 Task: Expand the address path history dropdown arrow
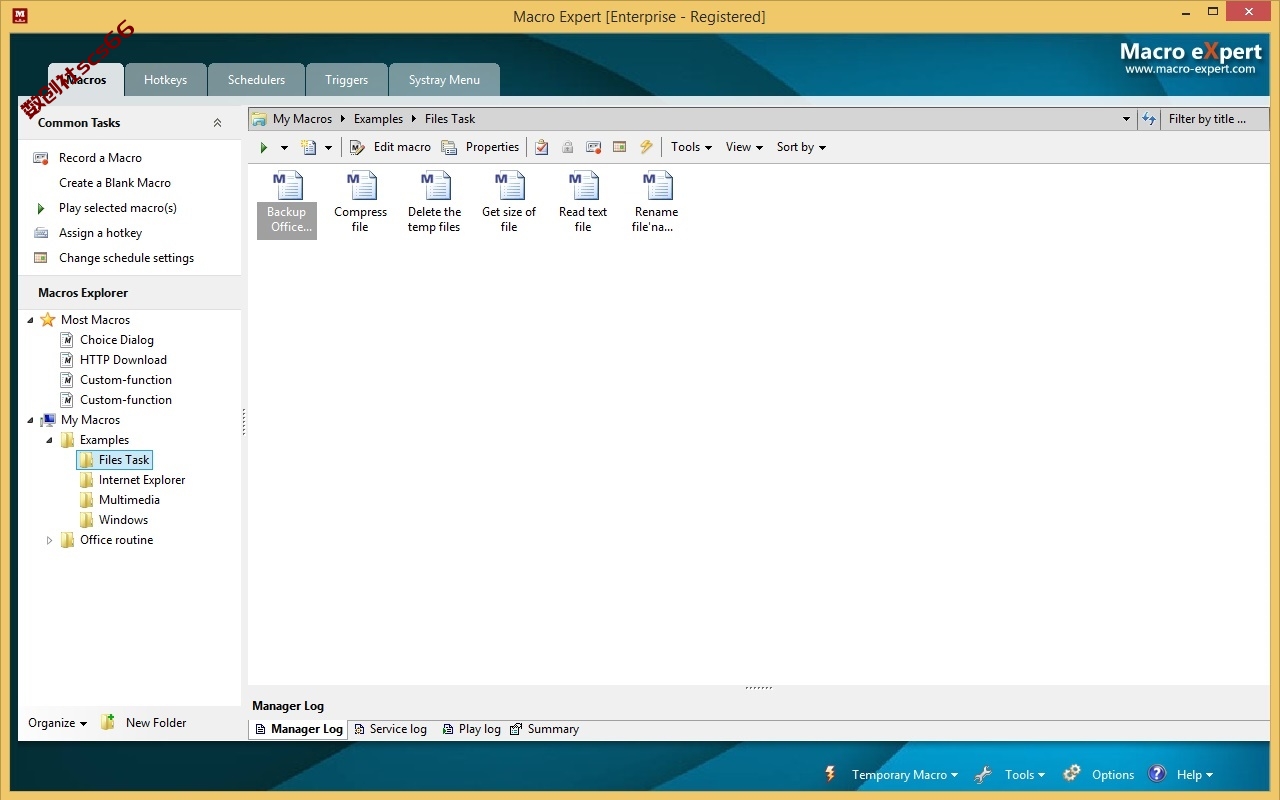[x=1127, y=119]
